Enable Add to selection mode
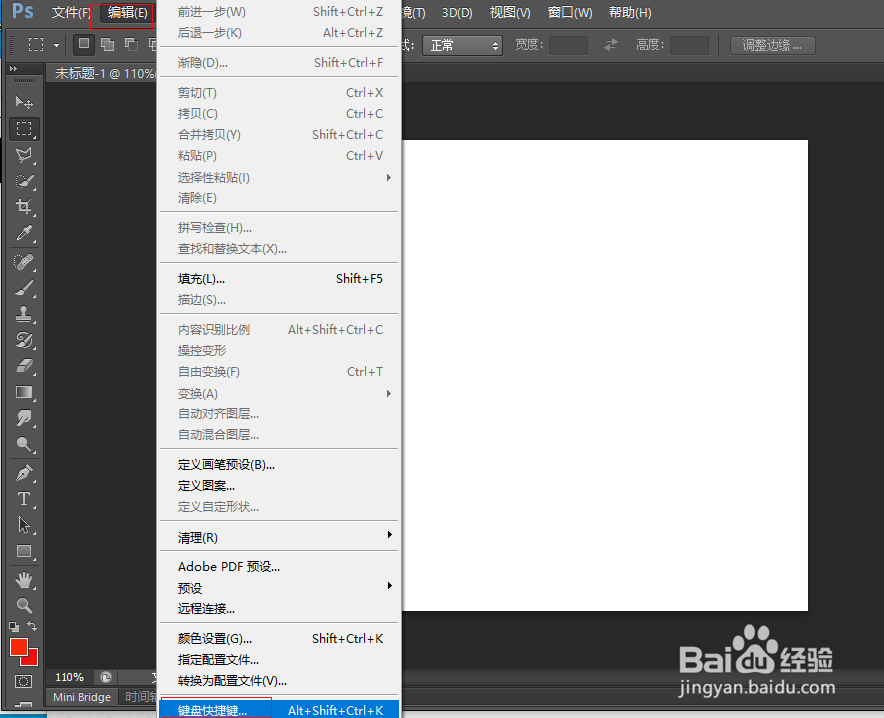This screenshot has width=884, height=718. tap(107, 44)
